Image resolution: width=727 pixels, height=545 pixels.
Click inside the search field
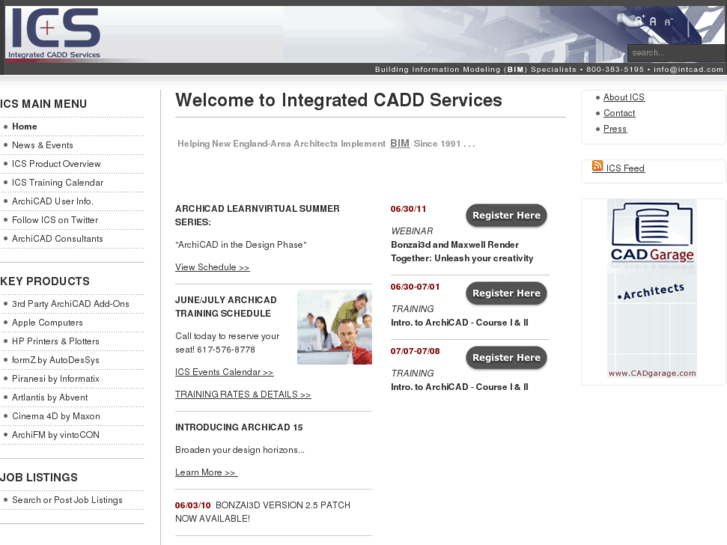[676, 53]
